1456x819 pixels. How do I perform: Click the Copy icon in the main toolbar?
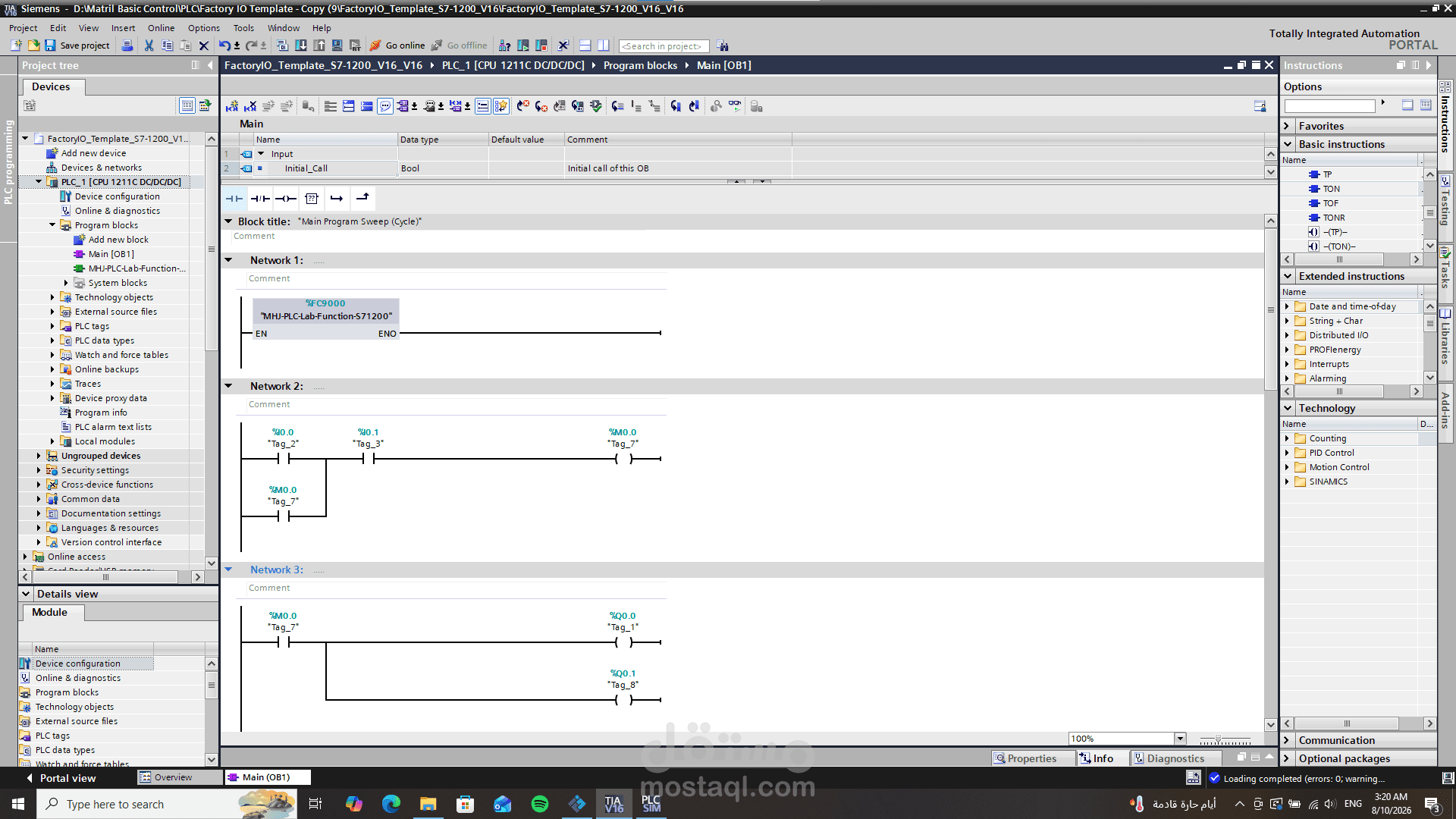point(168,45)
